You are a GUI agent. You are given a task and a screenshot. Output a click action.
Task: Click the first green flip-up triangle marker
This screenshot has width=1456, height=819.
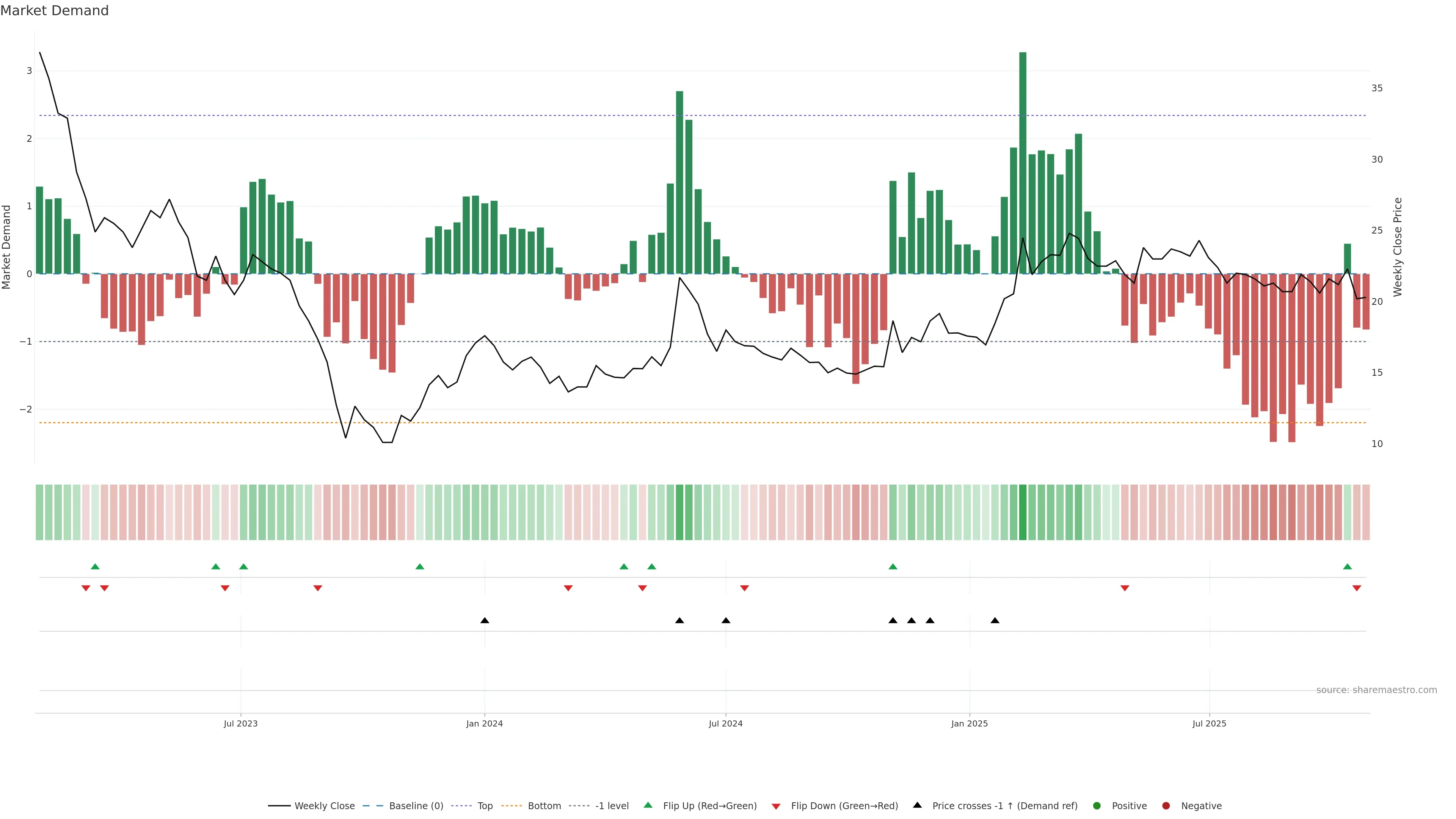[x=95, y=566]
